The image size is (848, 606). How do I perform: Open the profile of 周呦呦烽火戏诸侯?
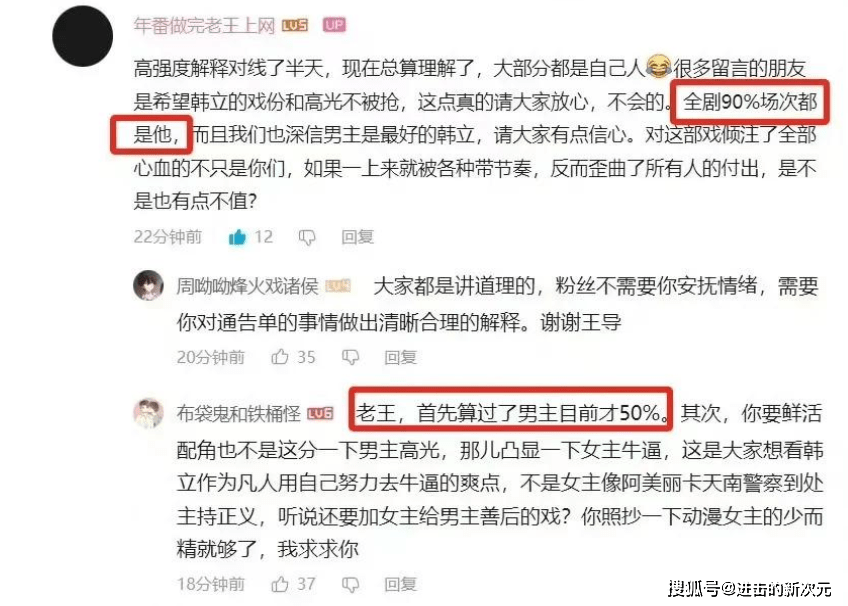pyautogui.click(x=247, y=286)
